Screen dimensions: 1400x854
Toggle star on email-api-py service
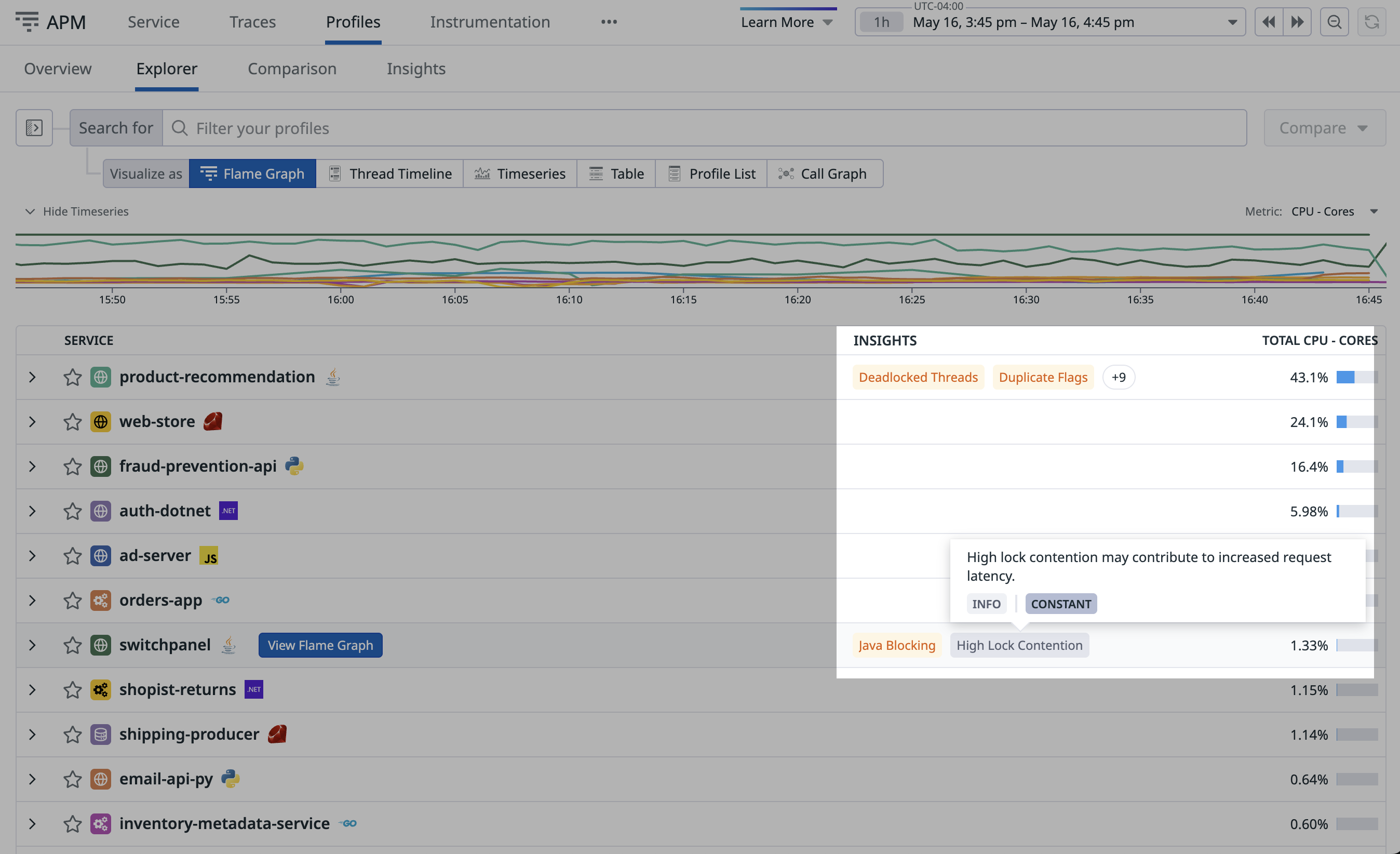[72, 779]
